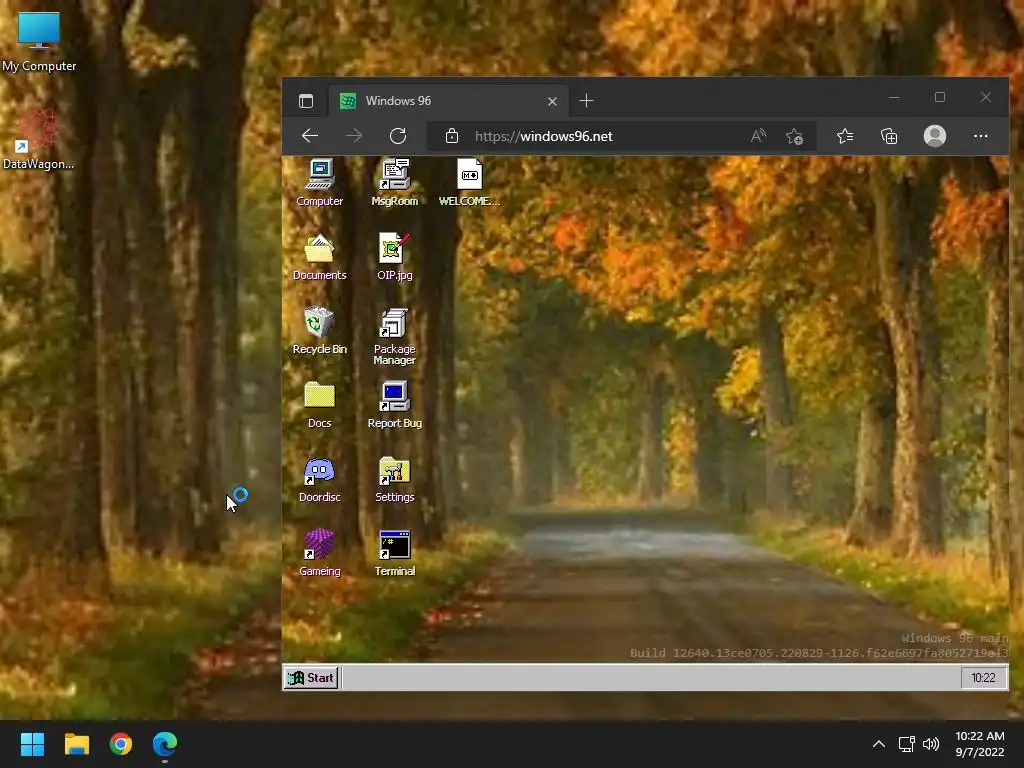Launch the Terminal shortcut
The height and width of the screenshot is (768, 1024).
(394, 552)
